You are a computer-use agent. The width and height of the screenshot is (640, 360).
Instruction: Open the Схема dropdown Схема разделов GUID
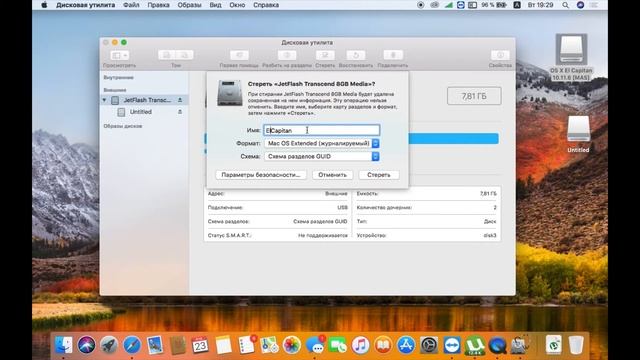(322, 156)
